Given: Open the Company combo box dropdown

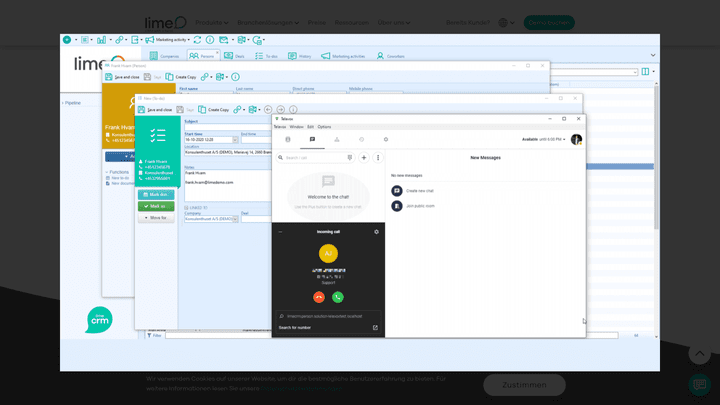Looking at the screenshot, I should click(235, 219).
